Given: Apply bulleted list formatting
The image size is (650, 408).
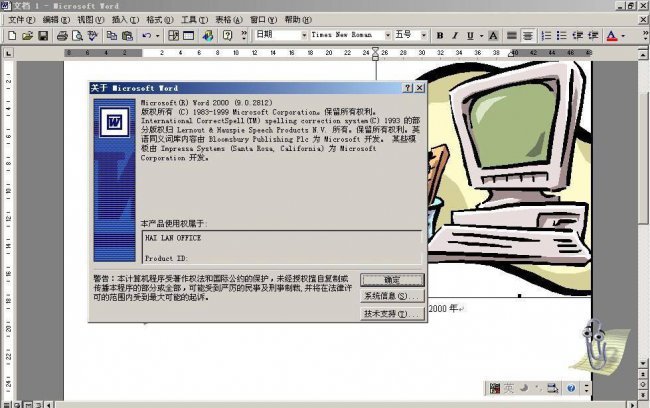Looking at the screenshot, I should (562, 36).
